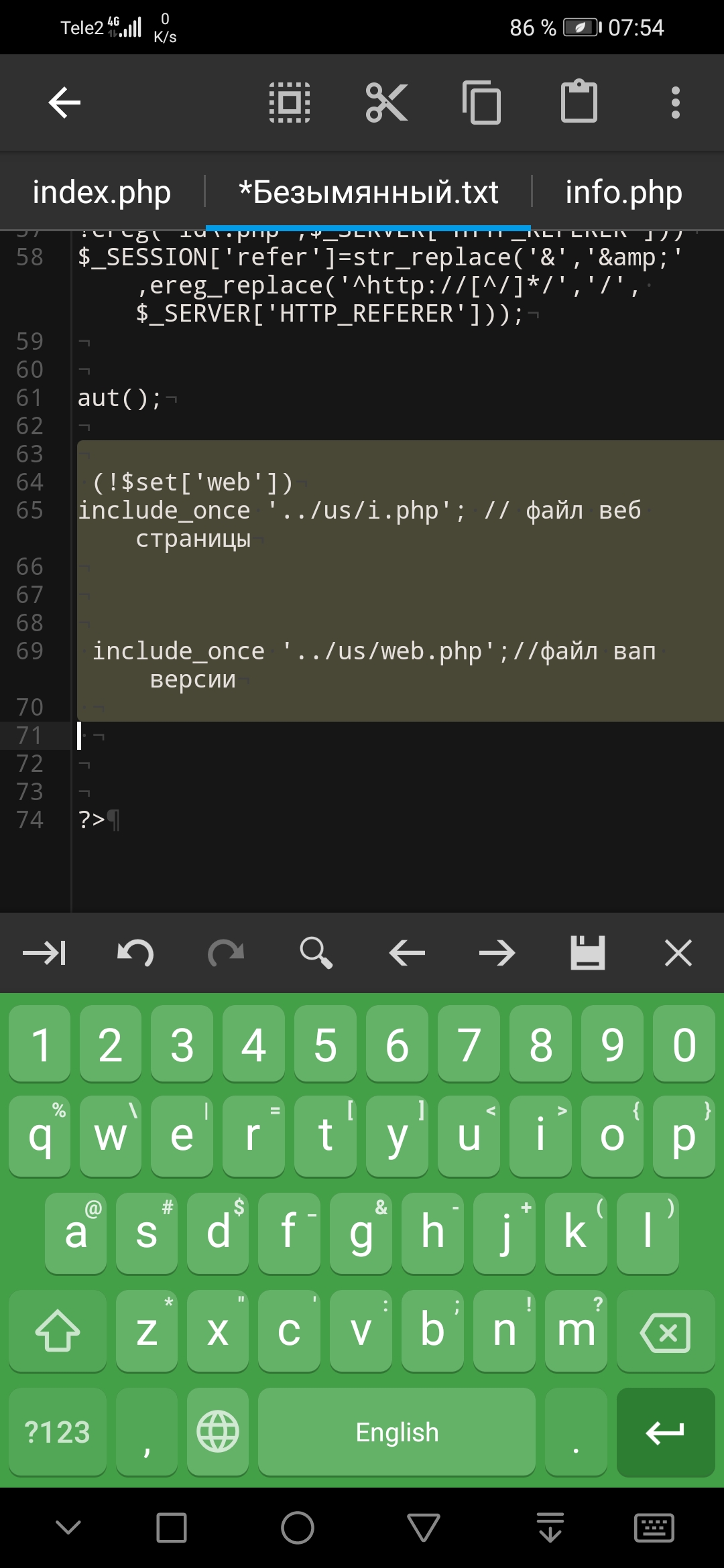Close the bottom editing toolbar

678,953
